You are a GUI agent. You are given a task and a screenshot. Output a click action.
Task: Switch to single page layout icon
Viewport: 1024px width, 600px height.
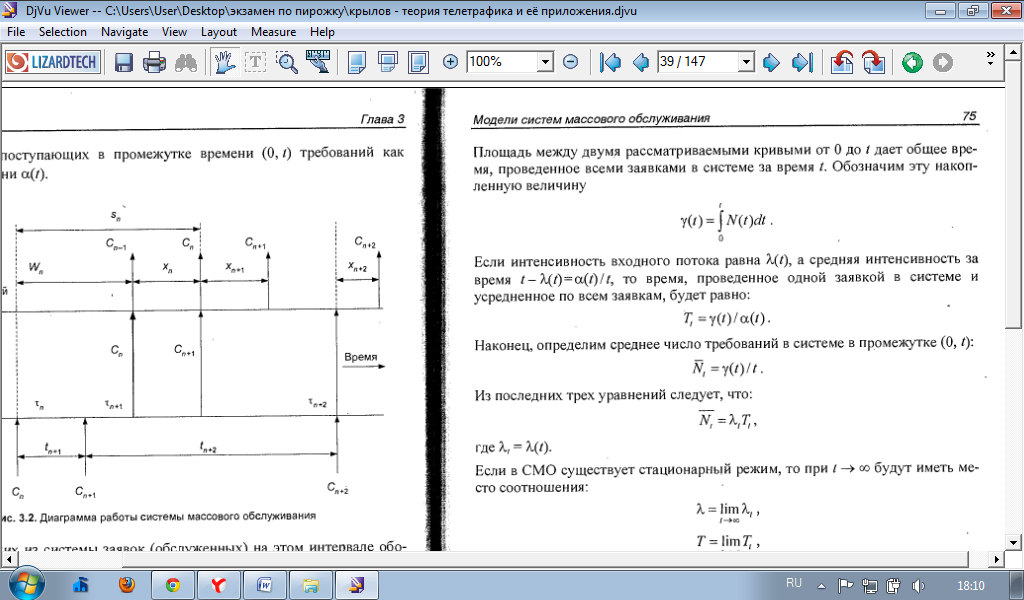click(357, 63)
